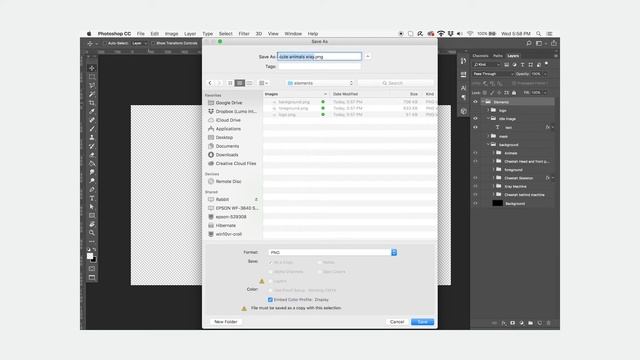Screen dimensions: 640x360
Task: Collapse the save dialog with the chevron button
Action: pos(368,56)
